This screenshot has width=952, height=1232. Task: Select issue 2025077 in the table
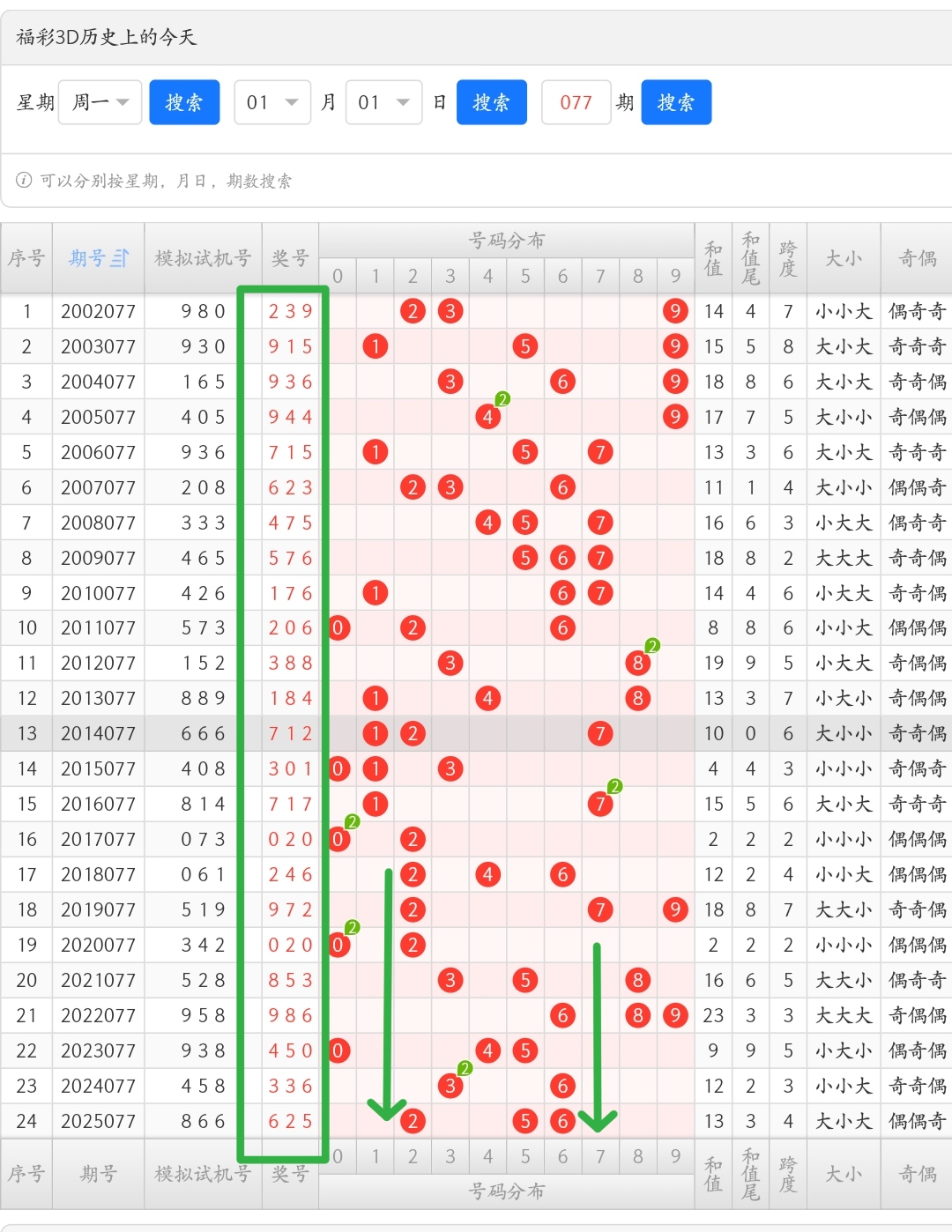98,1121
